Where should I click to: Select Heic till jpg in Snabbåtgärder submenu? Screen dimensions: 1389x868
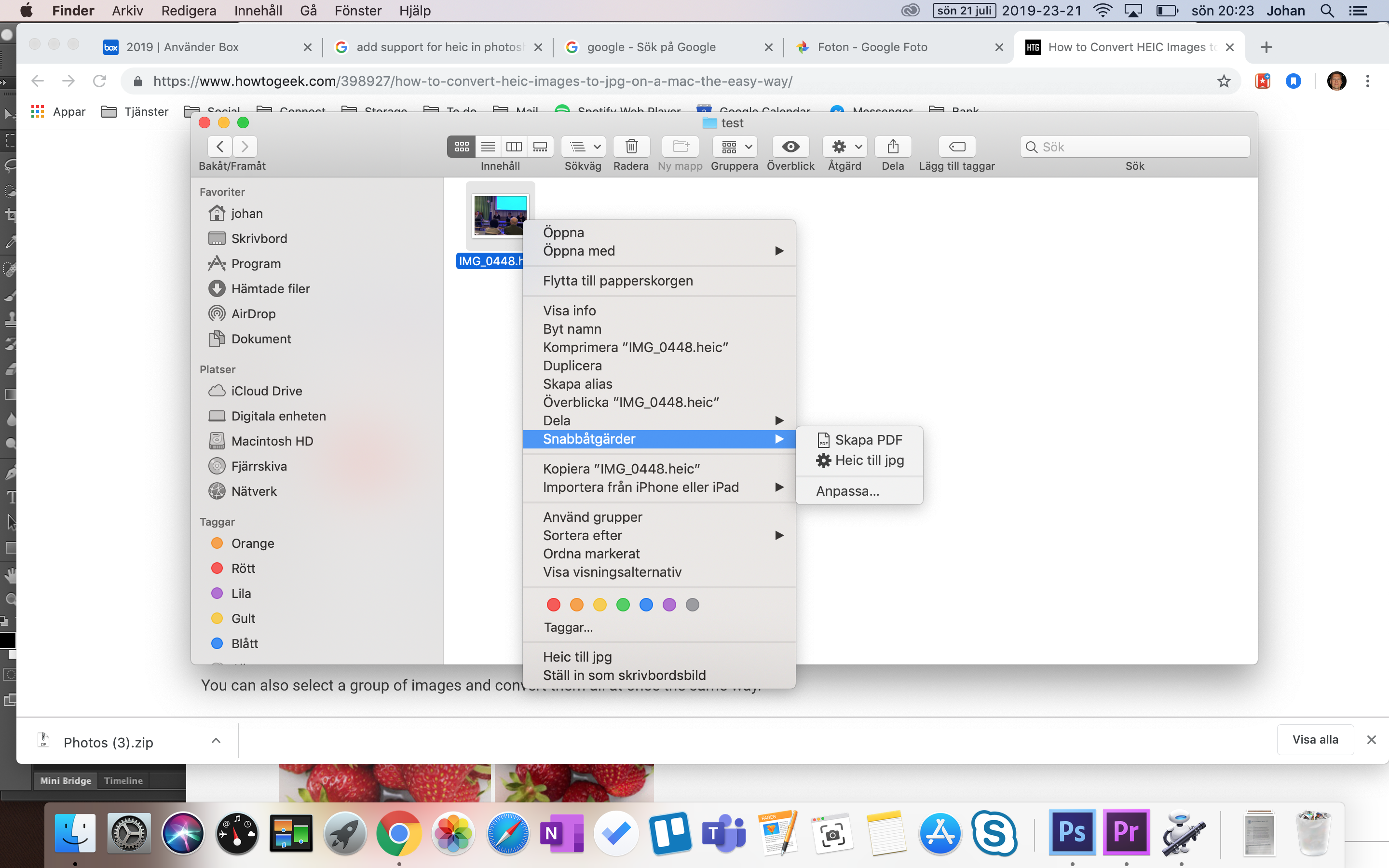pos(869,461)
